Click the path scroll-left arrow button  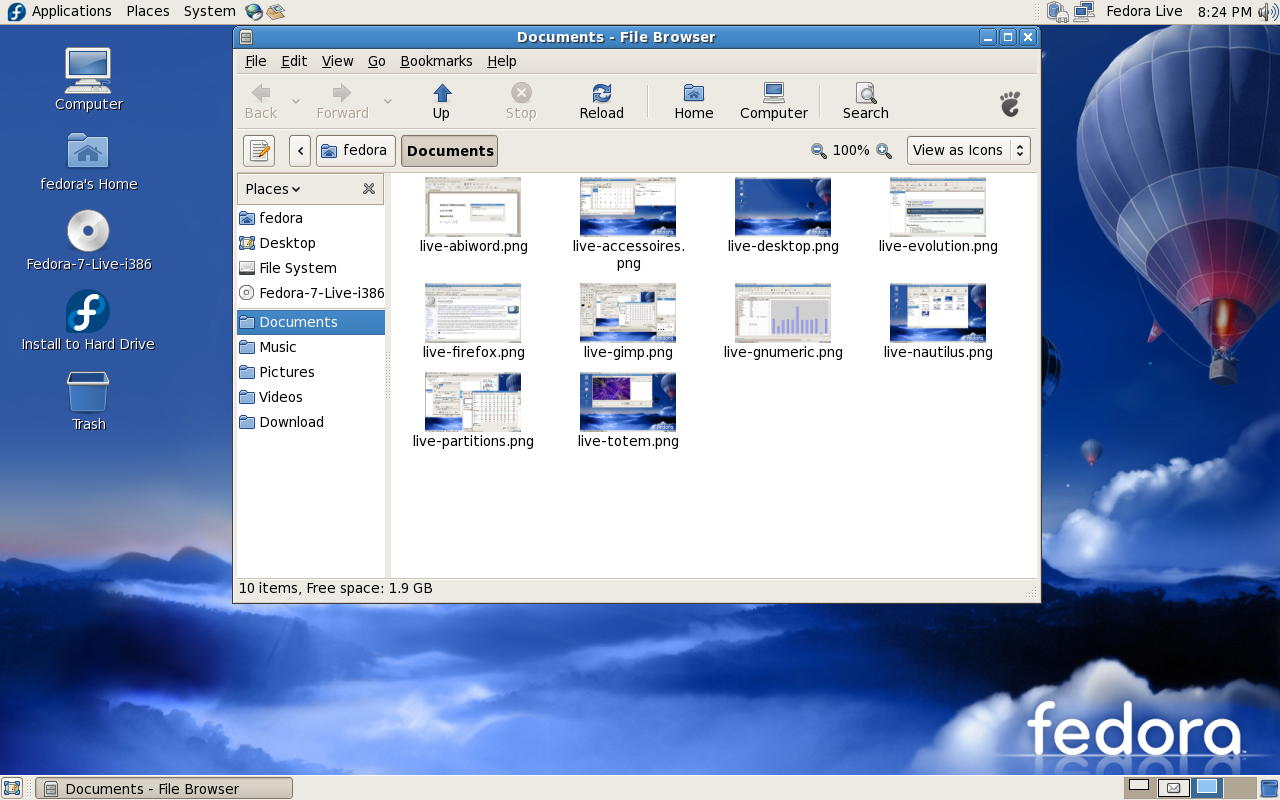(x=300, y=151)
